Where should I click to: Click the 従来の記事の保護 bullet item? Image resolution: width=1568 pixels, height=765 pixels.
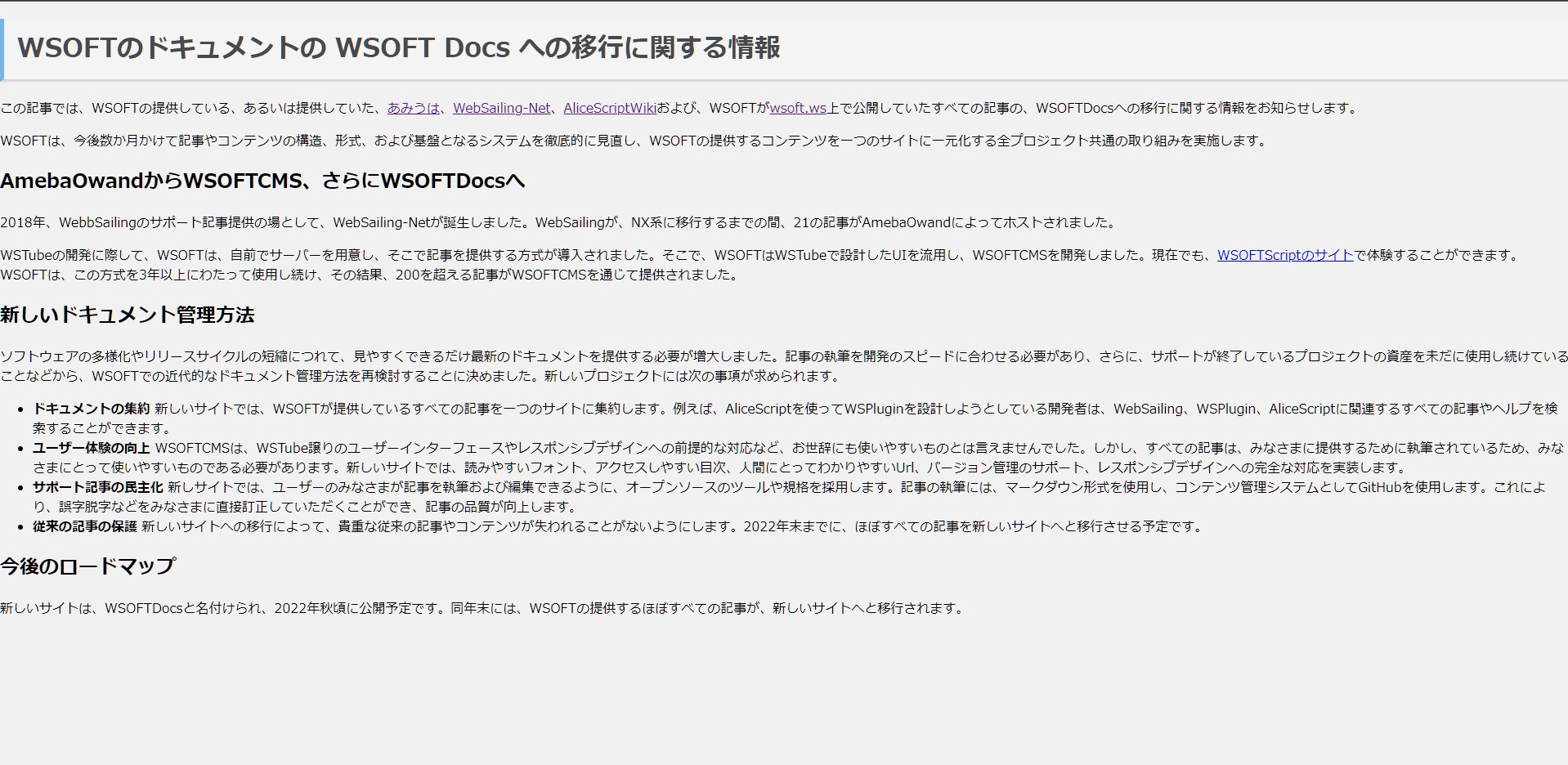click(x=87, y=527)
